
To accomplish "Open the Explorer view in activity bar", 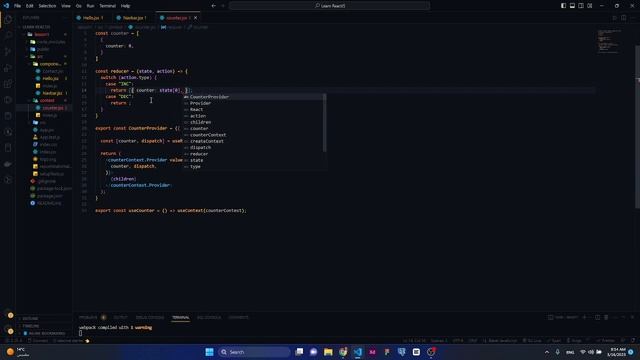I will (8, 19).
